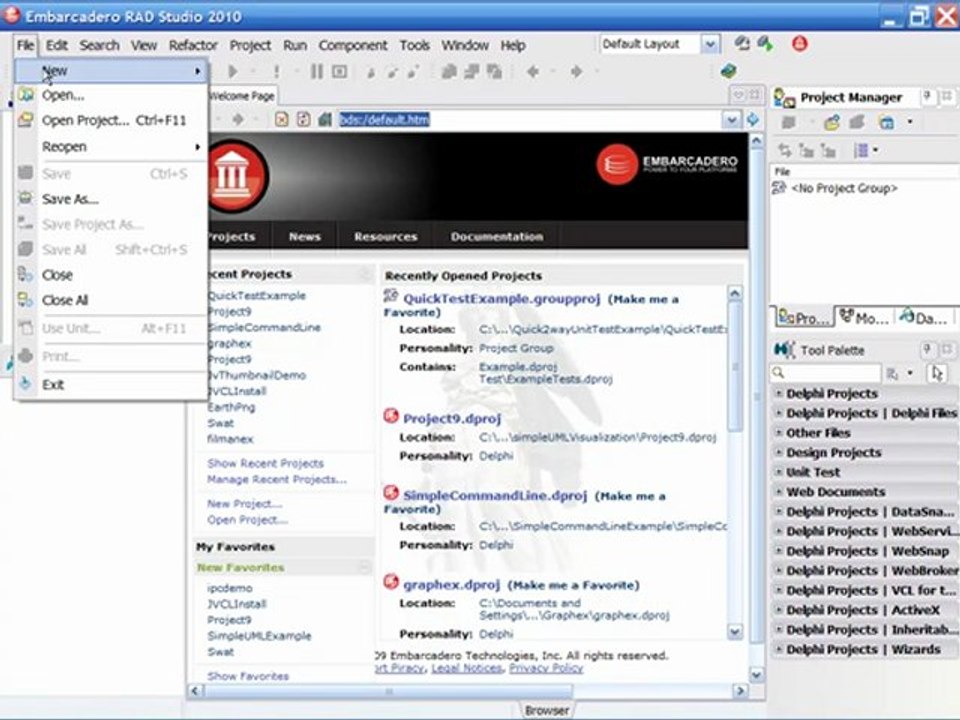
Task: Open the graphex.dproj link
Action: pos(451,585)
